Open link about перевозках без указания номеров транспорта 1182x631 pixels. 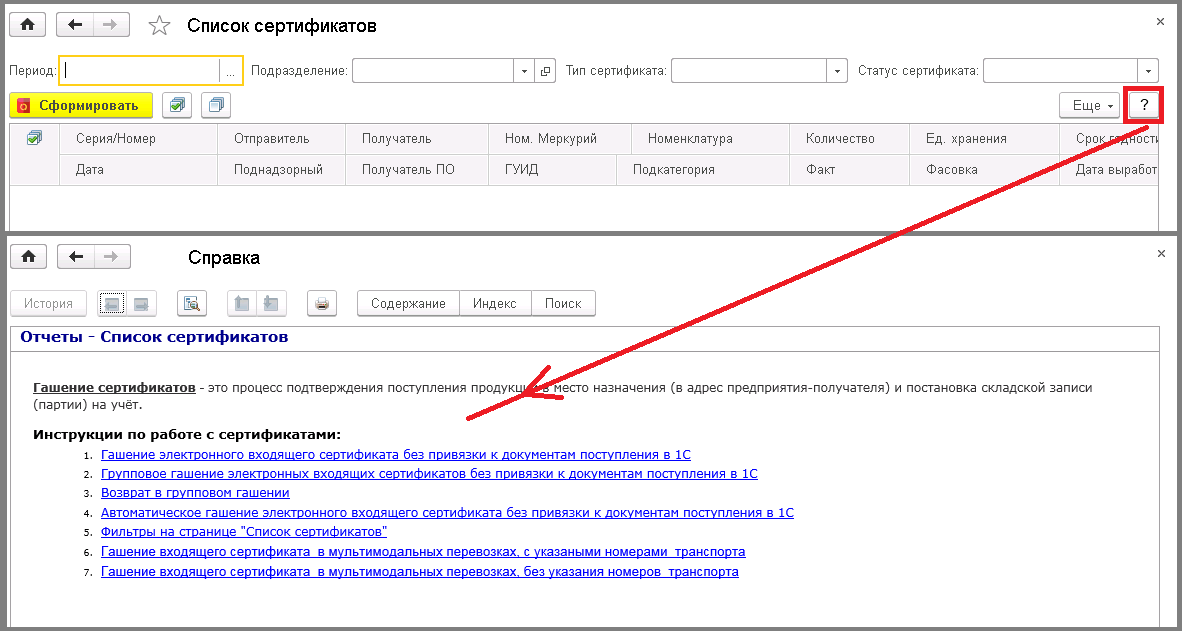coord(420,571)
